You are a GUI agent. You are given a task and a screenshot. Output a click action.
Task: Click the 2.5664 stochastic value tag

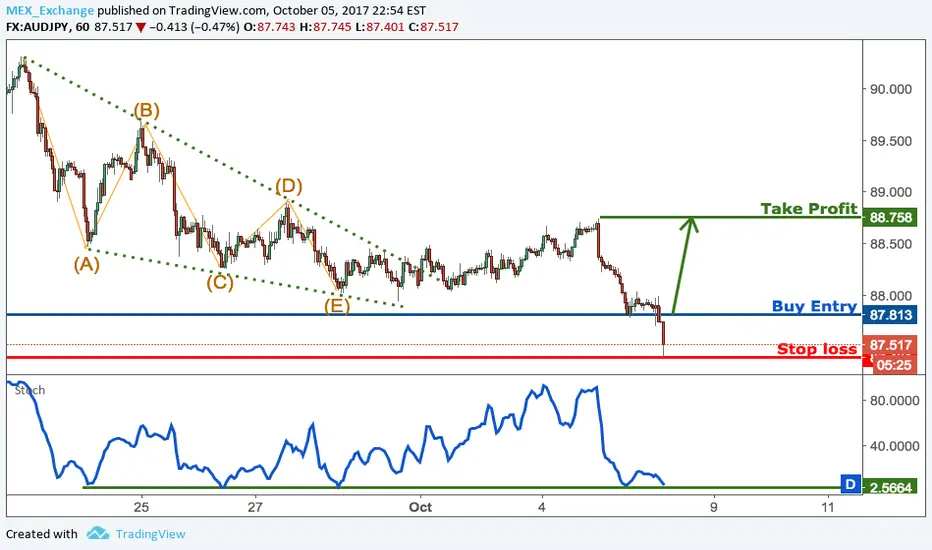point(890,488)
